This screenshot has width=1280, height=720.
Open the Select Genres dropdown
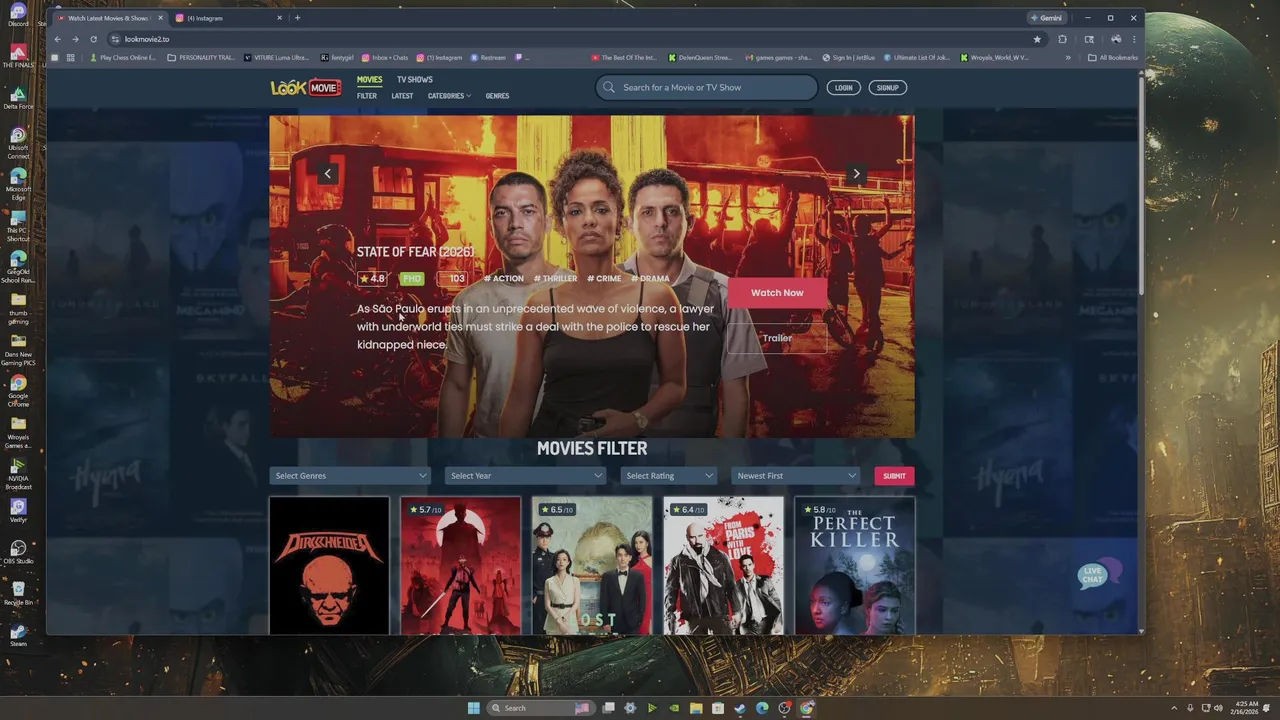pyautogui.click(x=350, y=476)
